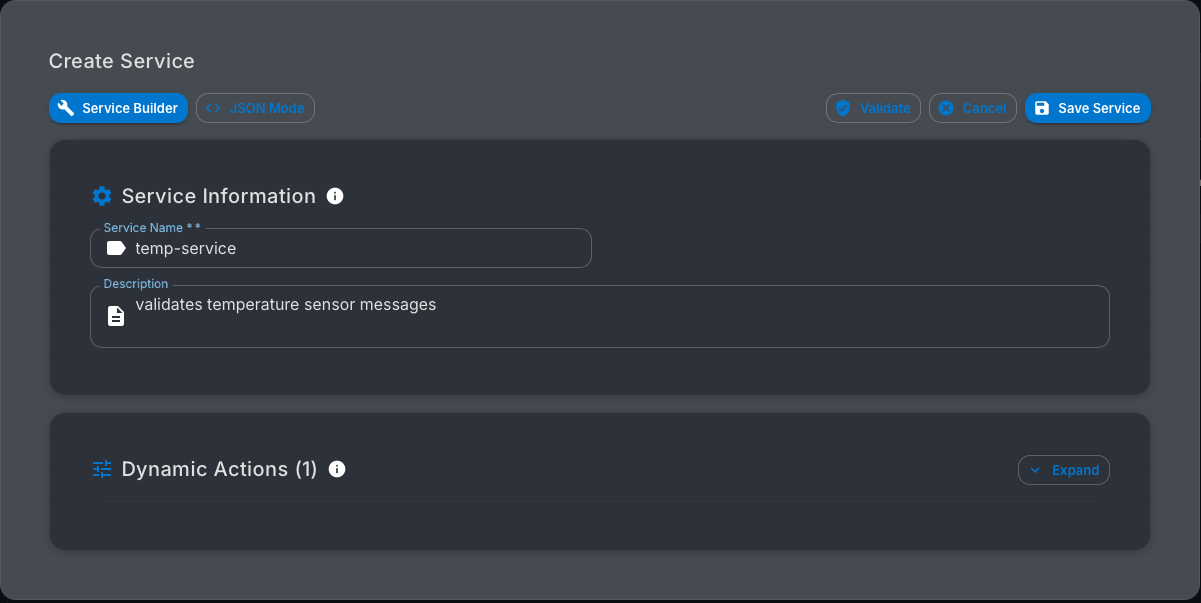Click the shield check icon on Validate
This screenshot has width=1201, height=603.
tap(845, 108)
